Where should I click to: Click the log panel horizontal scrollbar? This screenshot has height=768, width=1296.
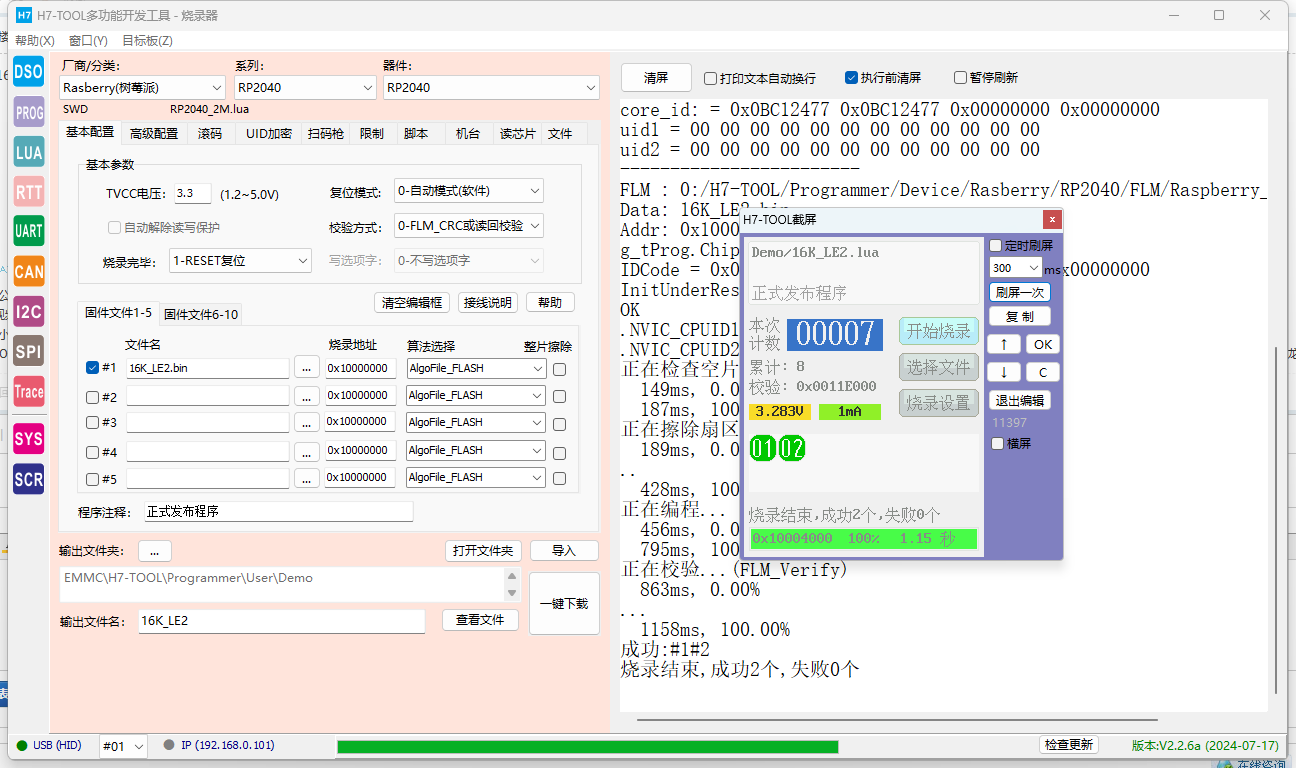(x=897, y=719)
